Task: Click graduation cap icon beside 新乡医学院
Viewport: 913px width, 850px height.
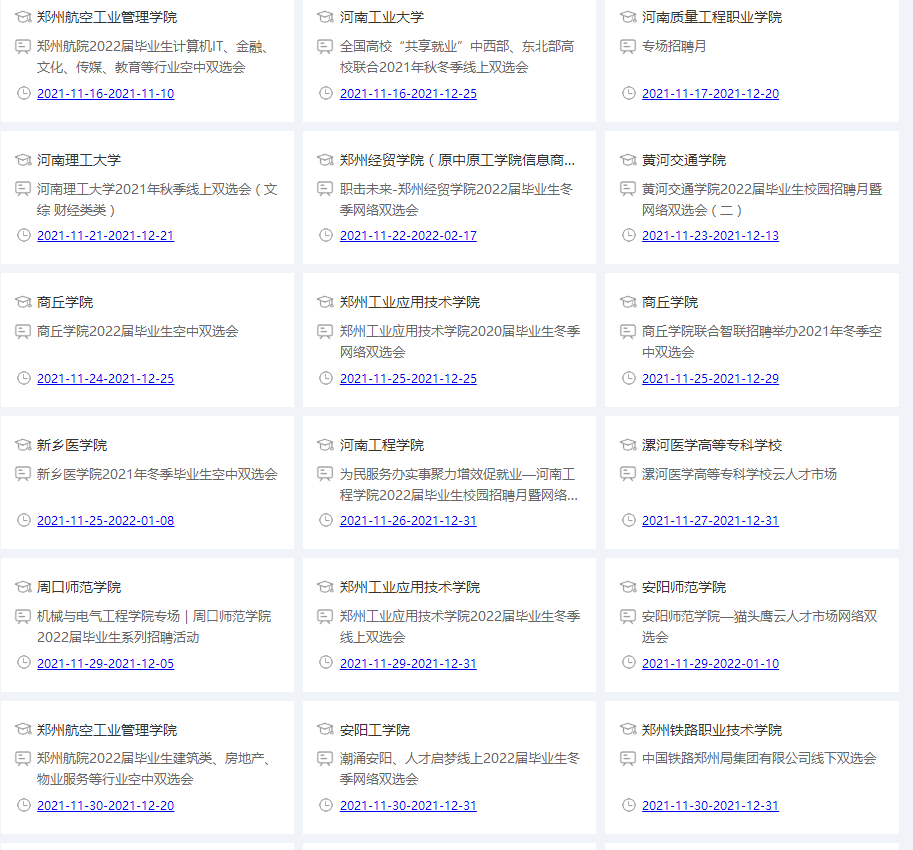Action: [23, 445]
